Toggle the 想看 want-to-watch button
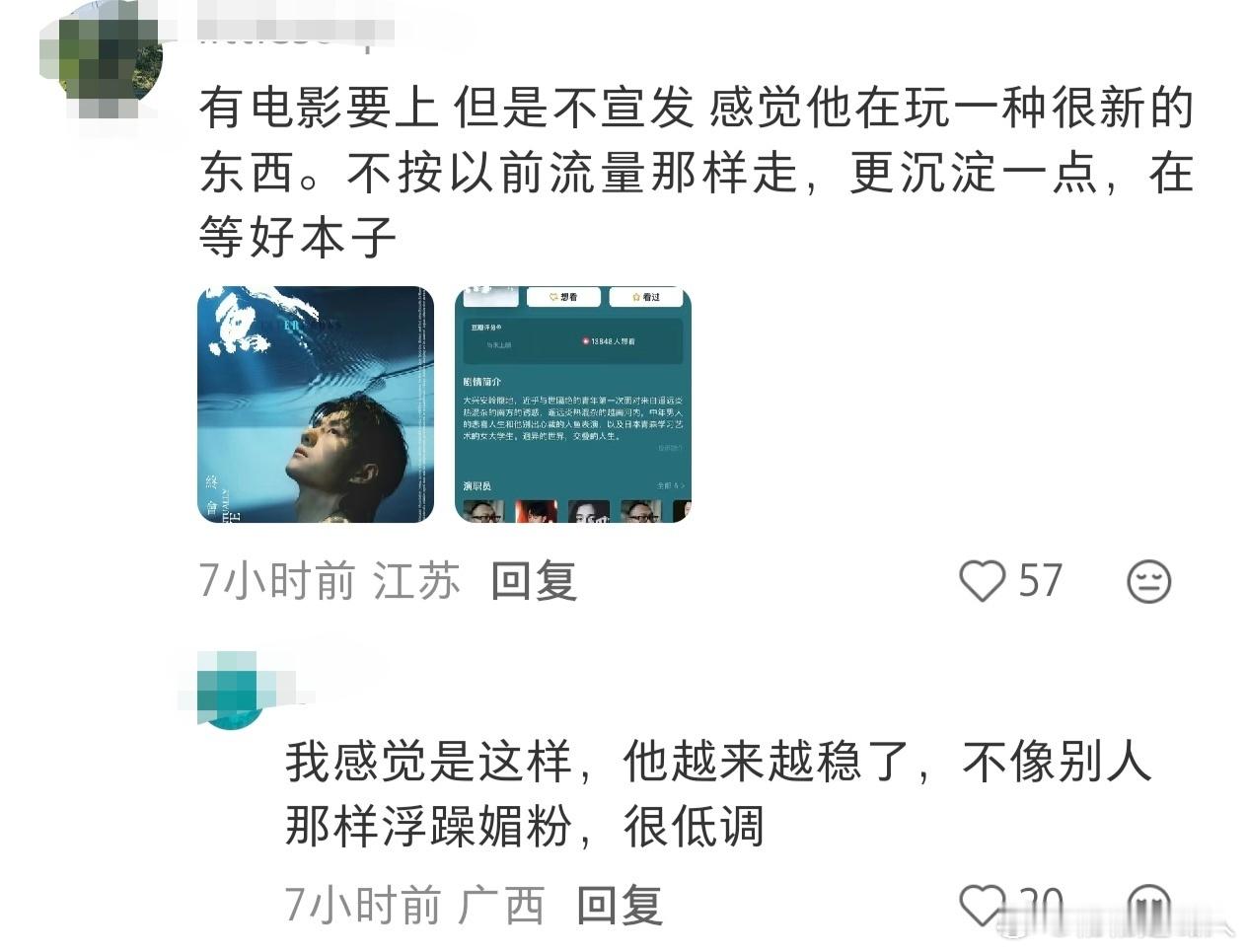 pyautogui.click(x=563, y=297)
